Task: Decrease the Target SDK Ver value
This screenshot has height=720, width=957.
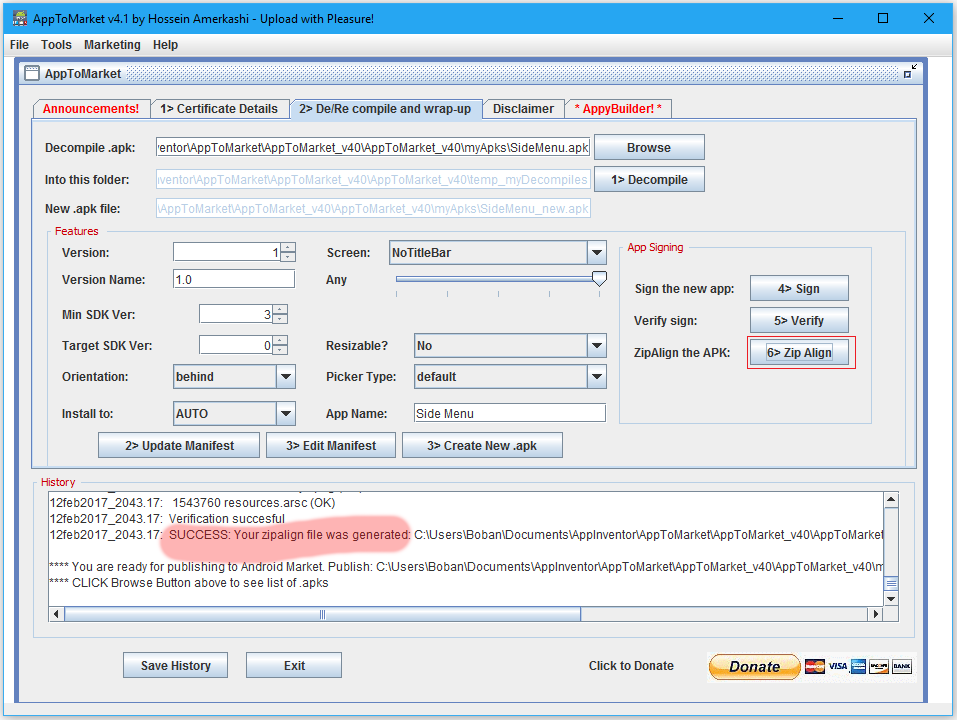Action: (x=280, y=350)
